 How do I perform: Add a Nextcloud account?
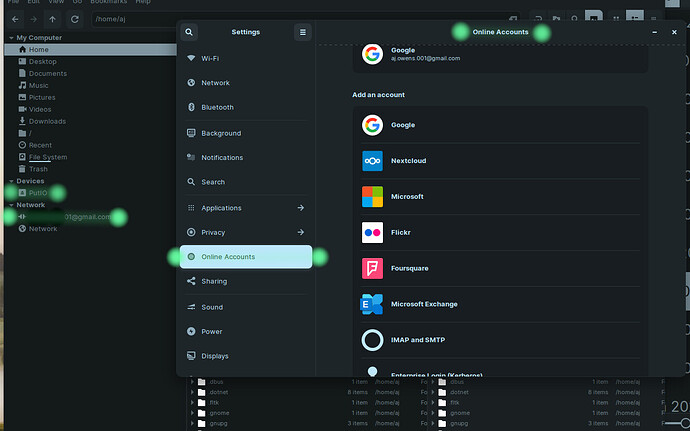click(x=500, y=161)
